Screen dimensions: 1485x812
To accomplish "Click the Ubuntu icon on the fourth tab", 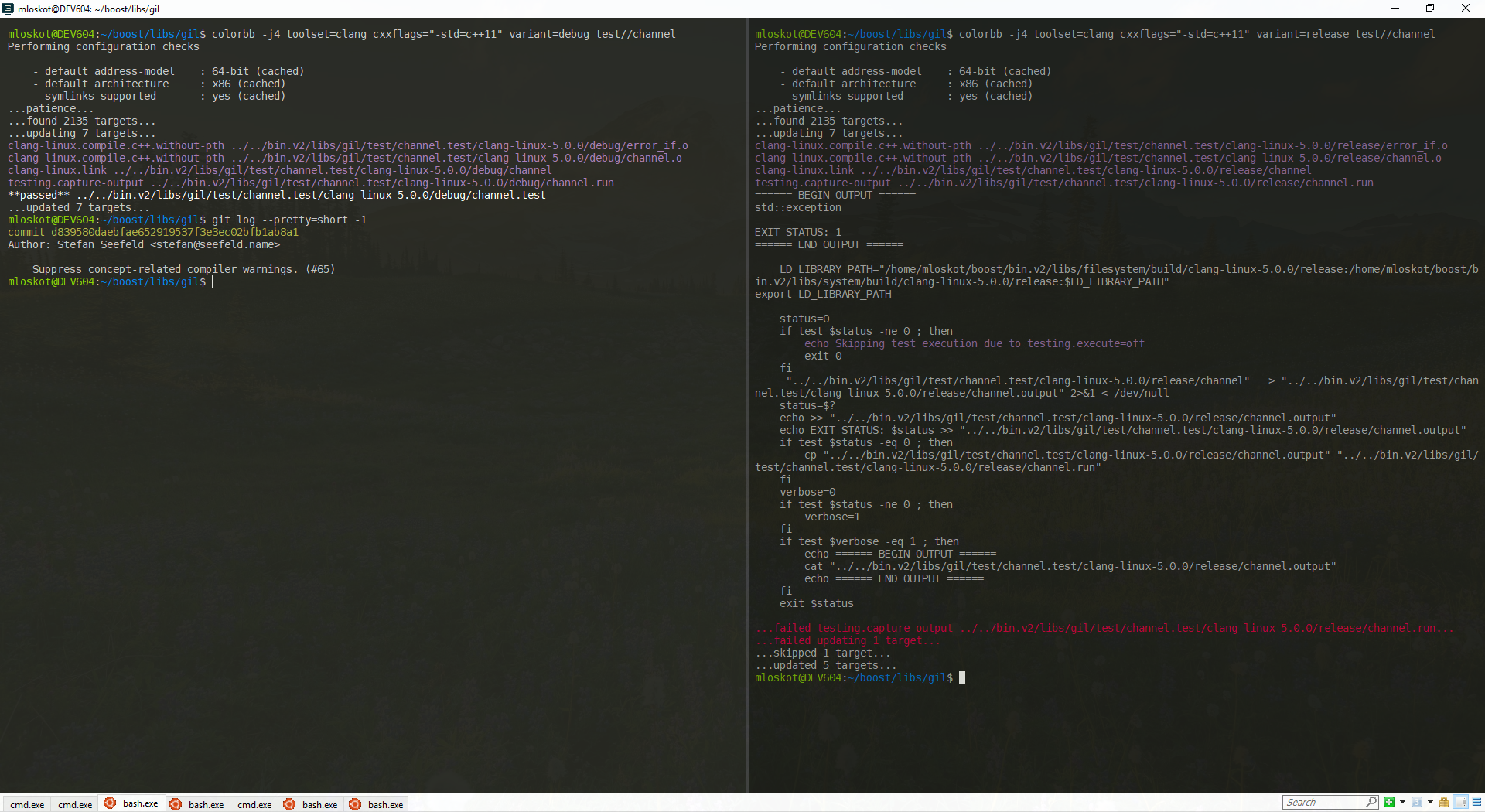I will point(176,804).
